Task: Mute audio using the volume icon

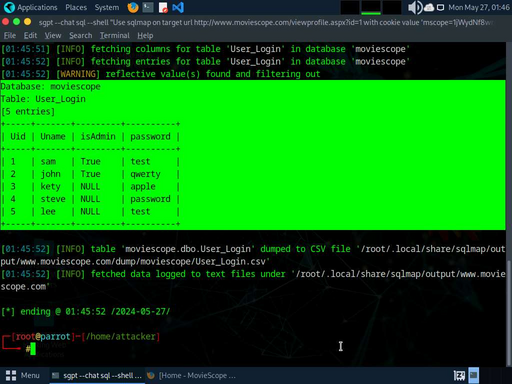Action: (415, 7)
